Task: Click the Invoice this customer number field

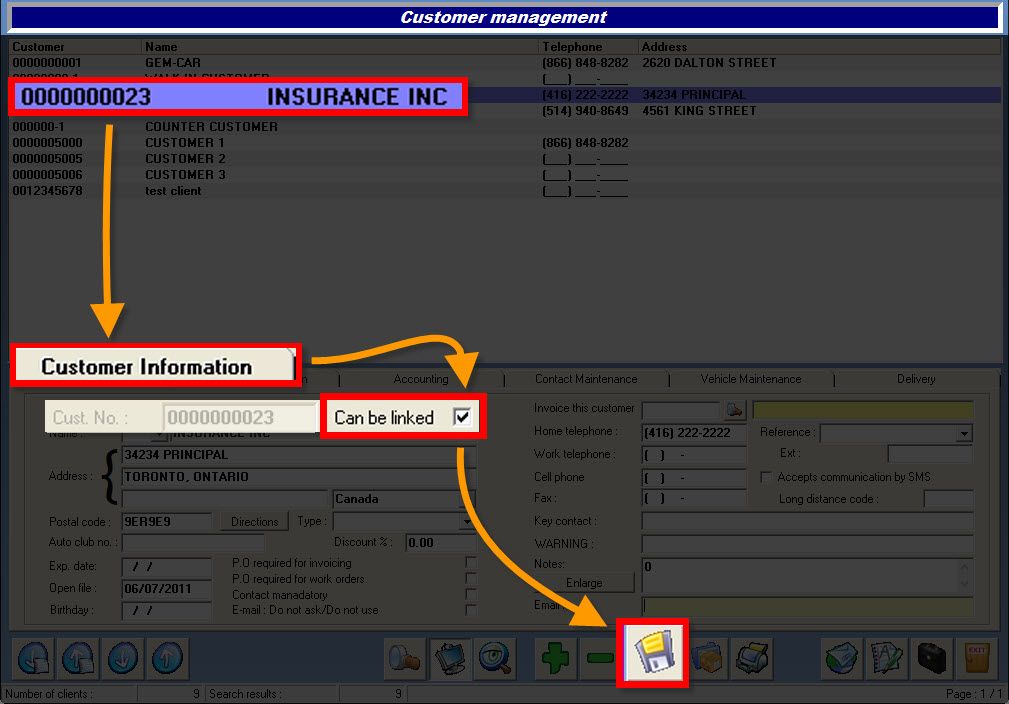Action: [x=681, y=409]
